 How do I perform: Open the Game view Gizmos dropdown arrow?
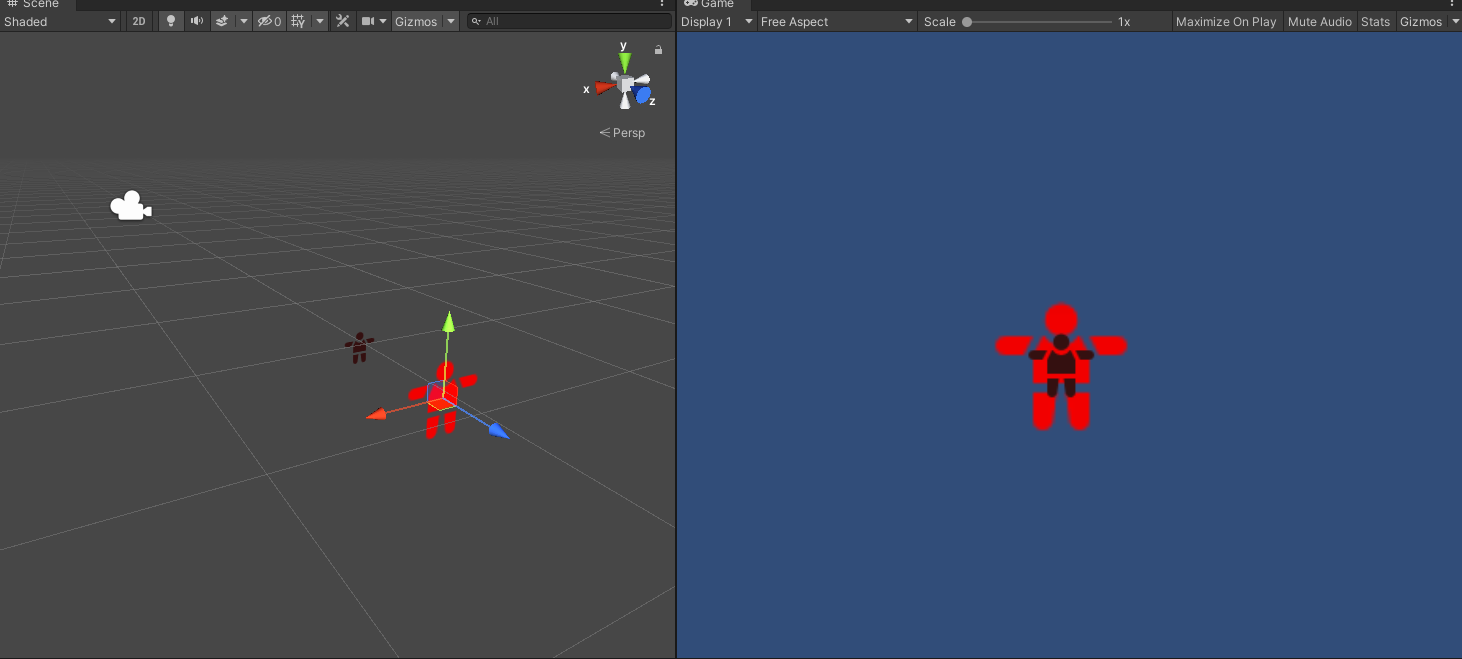click(x=1453, y=21)
